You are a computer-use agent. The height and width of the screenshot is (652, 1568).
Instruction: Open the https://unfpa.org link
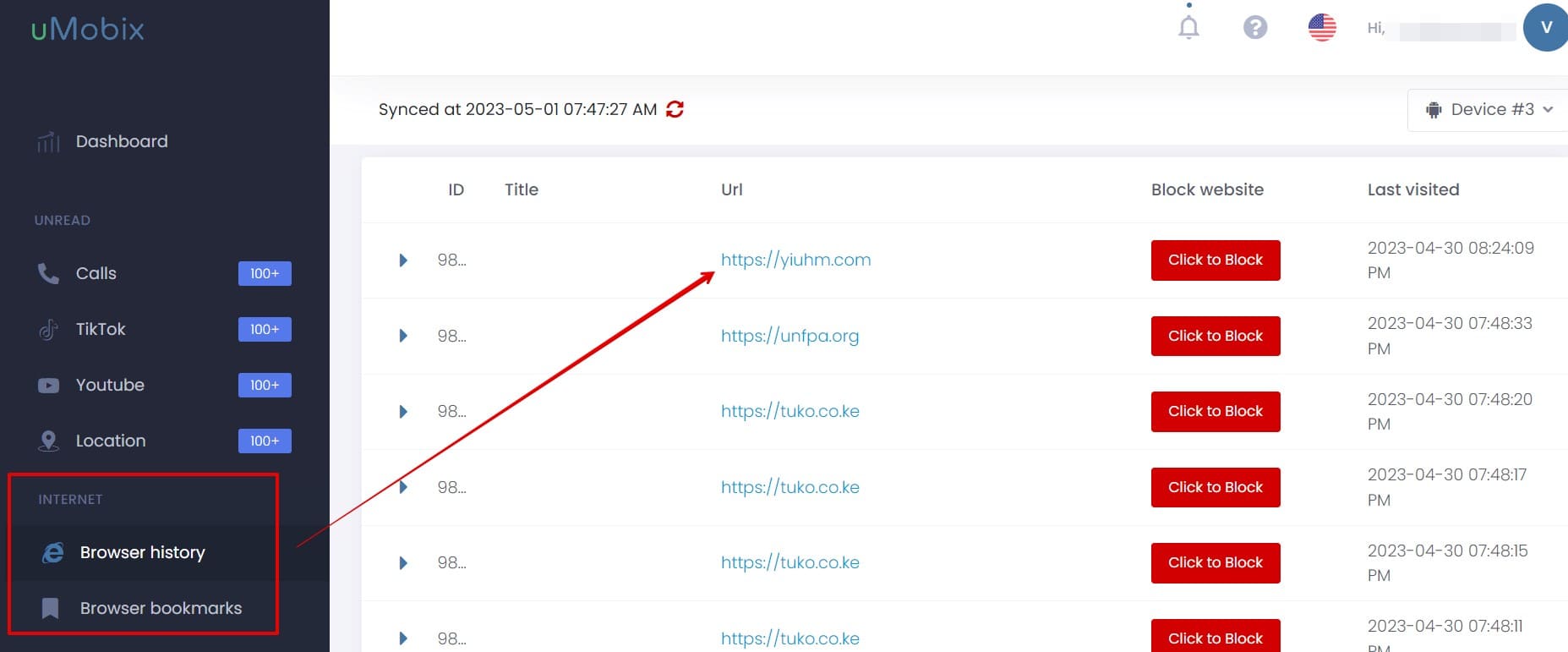[789, 336]
